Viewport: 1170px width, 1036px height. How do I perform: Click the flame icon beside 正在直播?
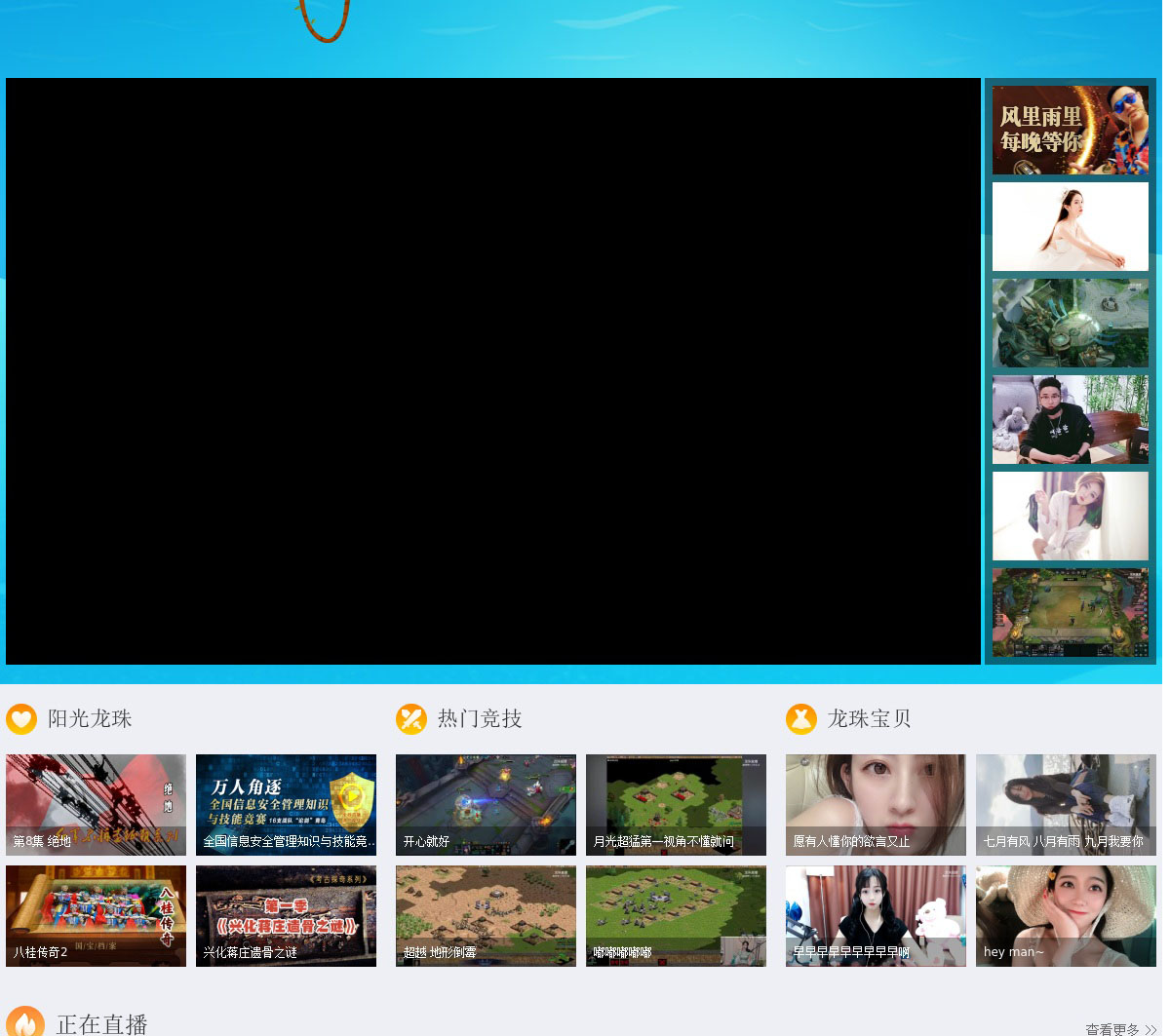[25, 1021]
